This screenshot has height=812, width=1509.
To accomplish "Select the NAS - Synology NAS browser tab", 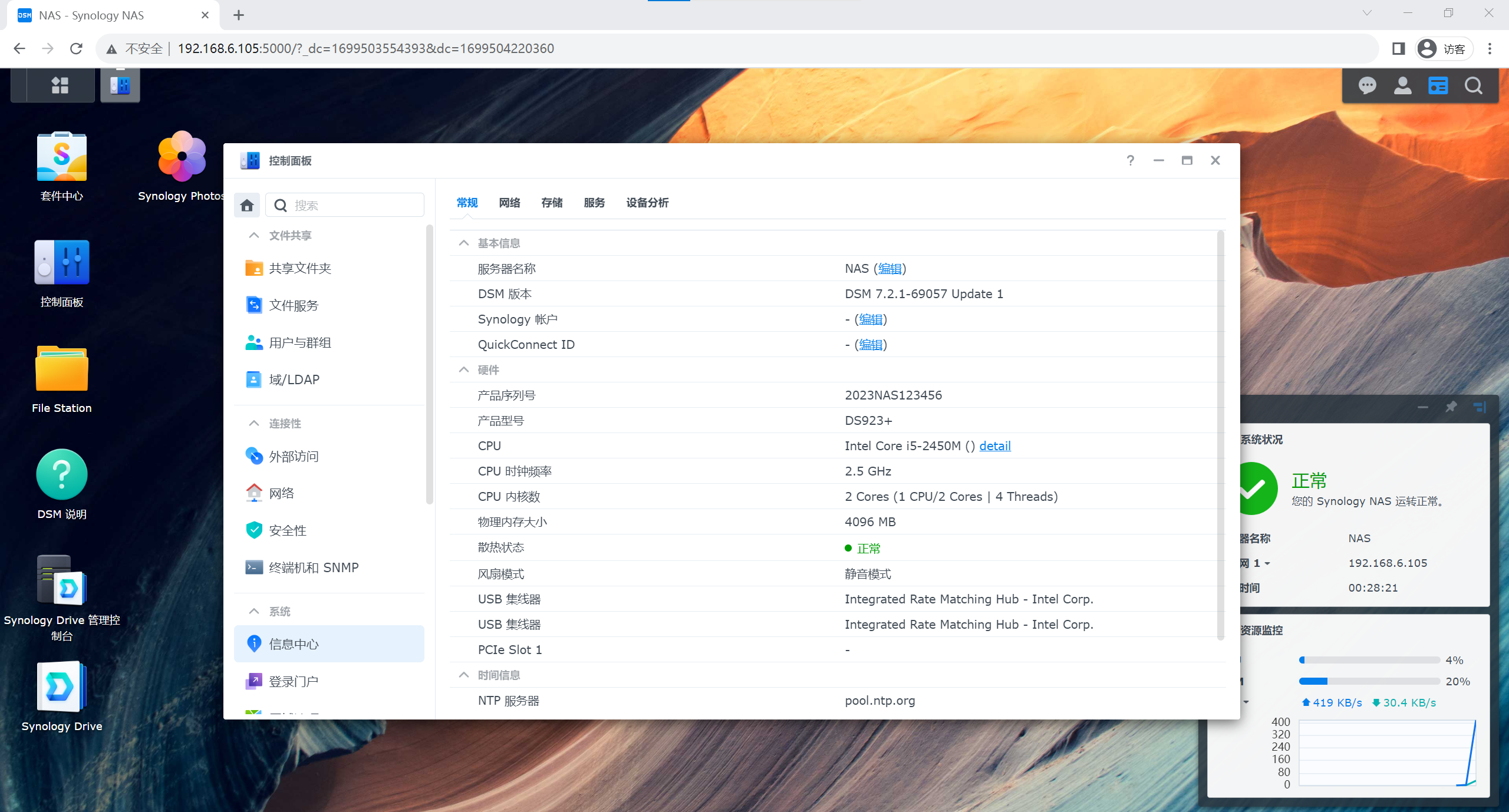I will 113,15.
